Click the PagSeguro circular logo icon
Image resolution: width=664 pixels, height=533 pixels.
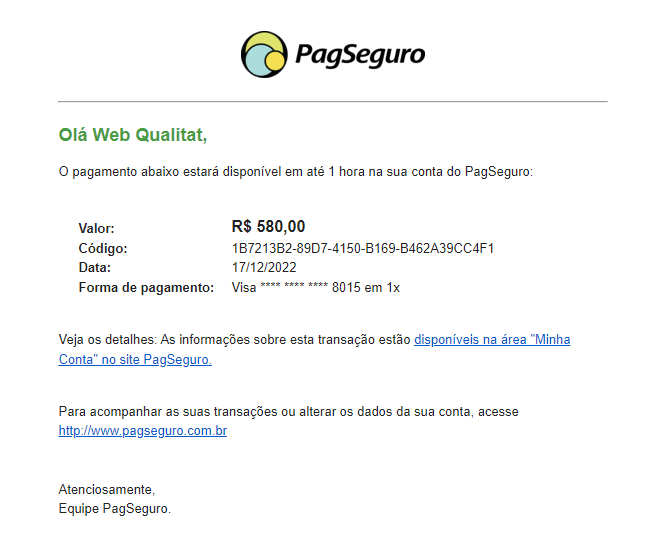(x=264, y=54)
